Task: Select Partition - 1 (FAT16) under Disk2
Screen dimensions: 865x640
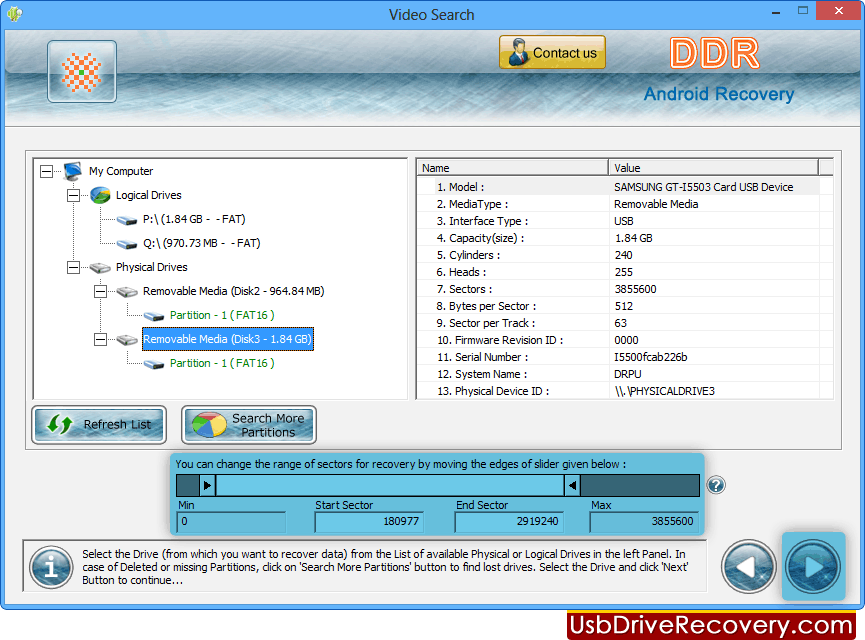Action: coord(222,315)
